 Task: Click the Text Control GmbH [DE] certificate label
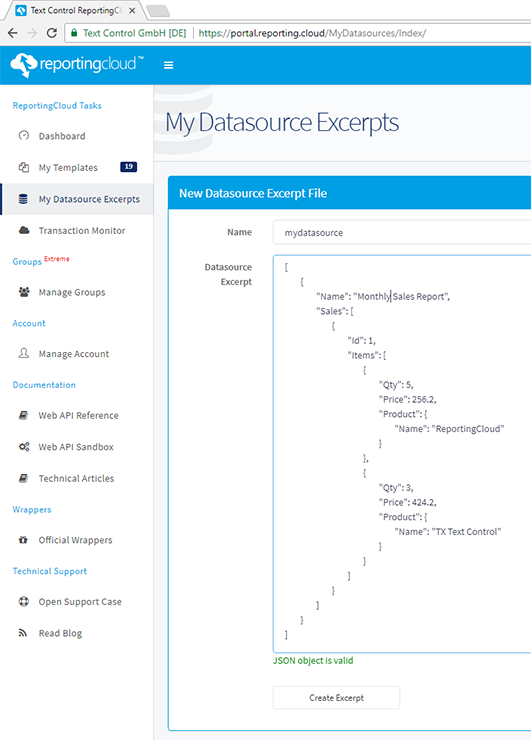135,33
